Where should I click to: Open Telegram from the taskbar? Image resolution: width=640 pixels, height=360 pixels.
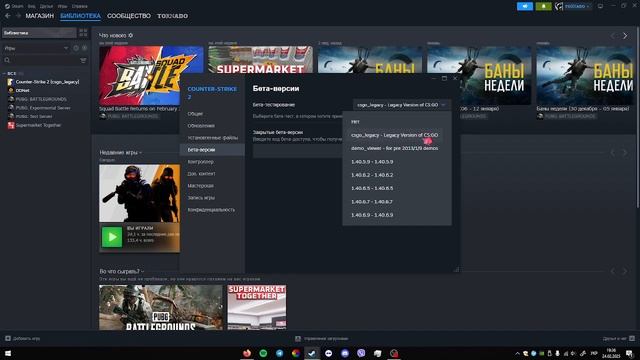[280, 353]
